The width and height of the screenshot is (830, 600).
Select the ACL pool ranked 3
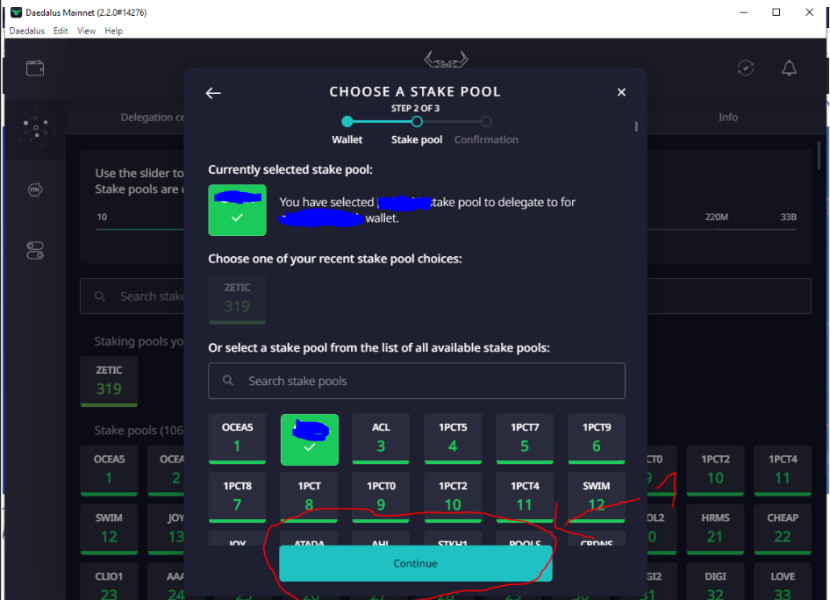(381, 438)
